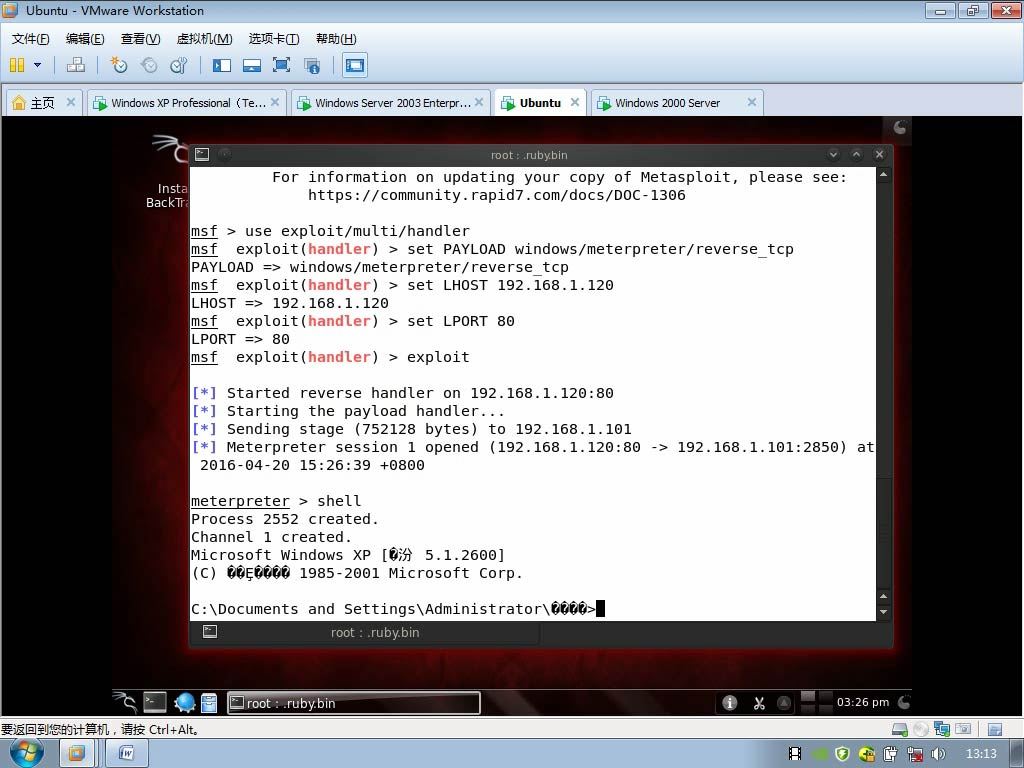1024x768 pixels.
Task: Open the 查看(V) menu
Action: tap(140, 39)
